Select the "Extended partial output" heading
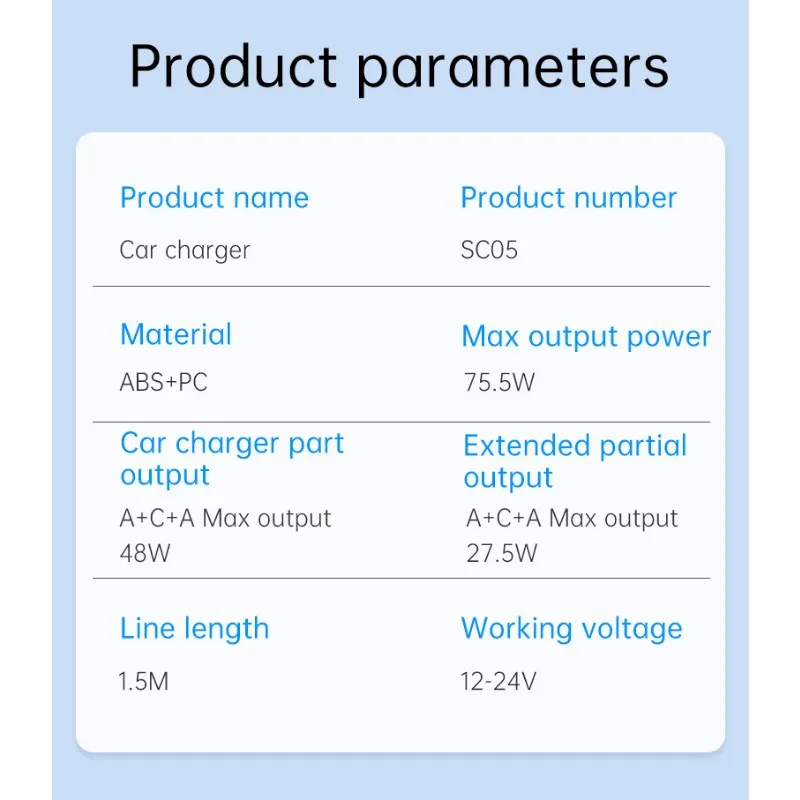800x800 pixels. (x=575, y=461)
